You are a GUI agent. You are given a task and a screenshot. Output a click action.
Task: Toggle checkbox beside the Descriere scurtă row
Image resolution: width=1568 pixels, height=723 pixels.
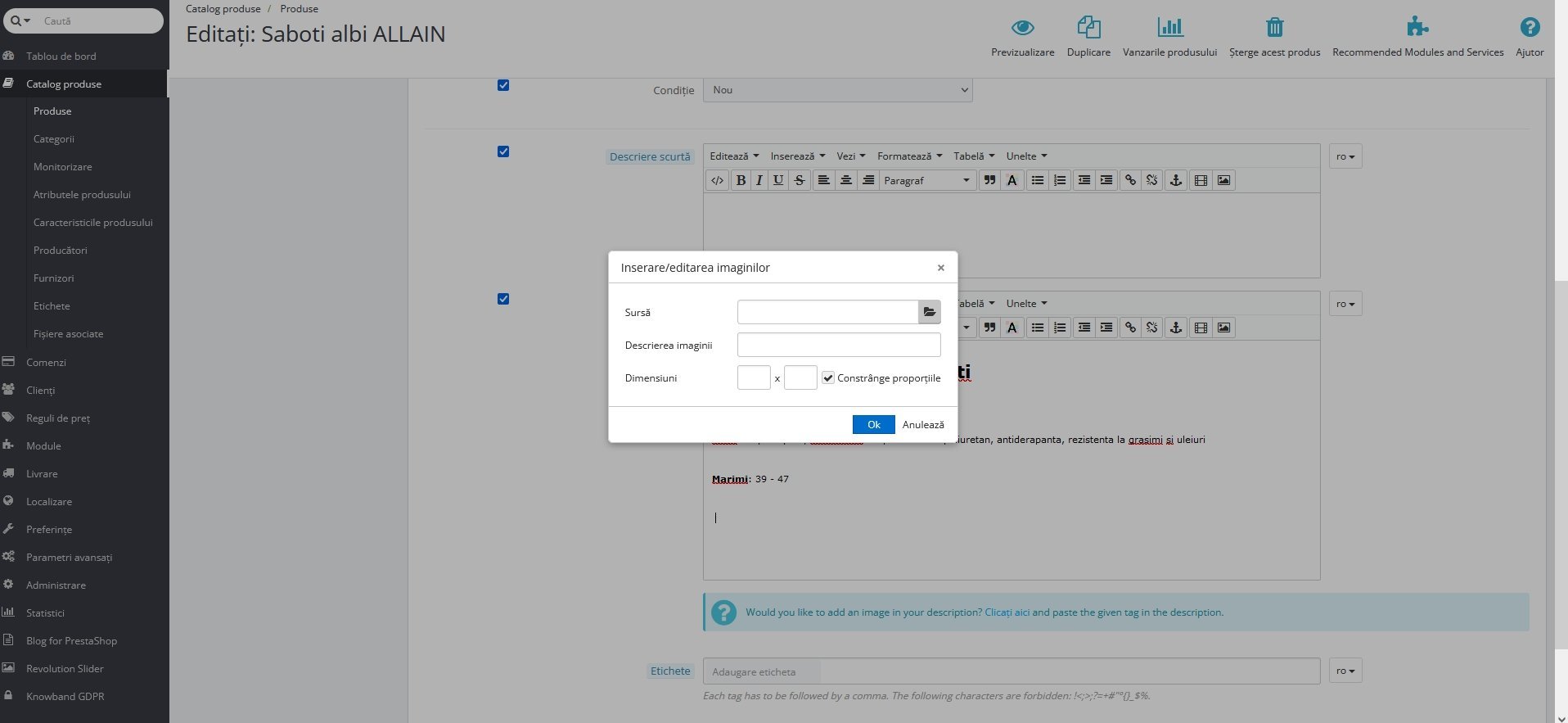(503, 151)
